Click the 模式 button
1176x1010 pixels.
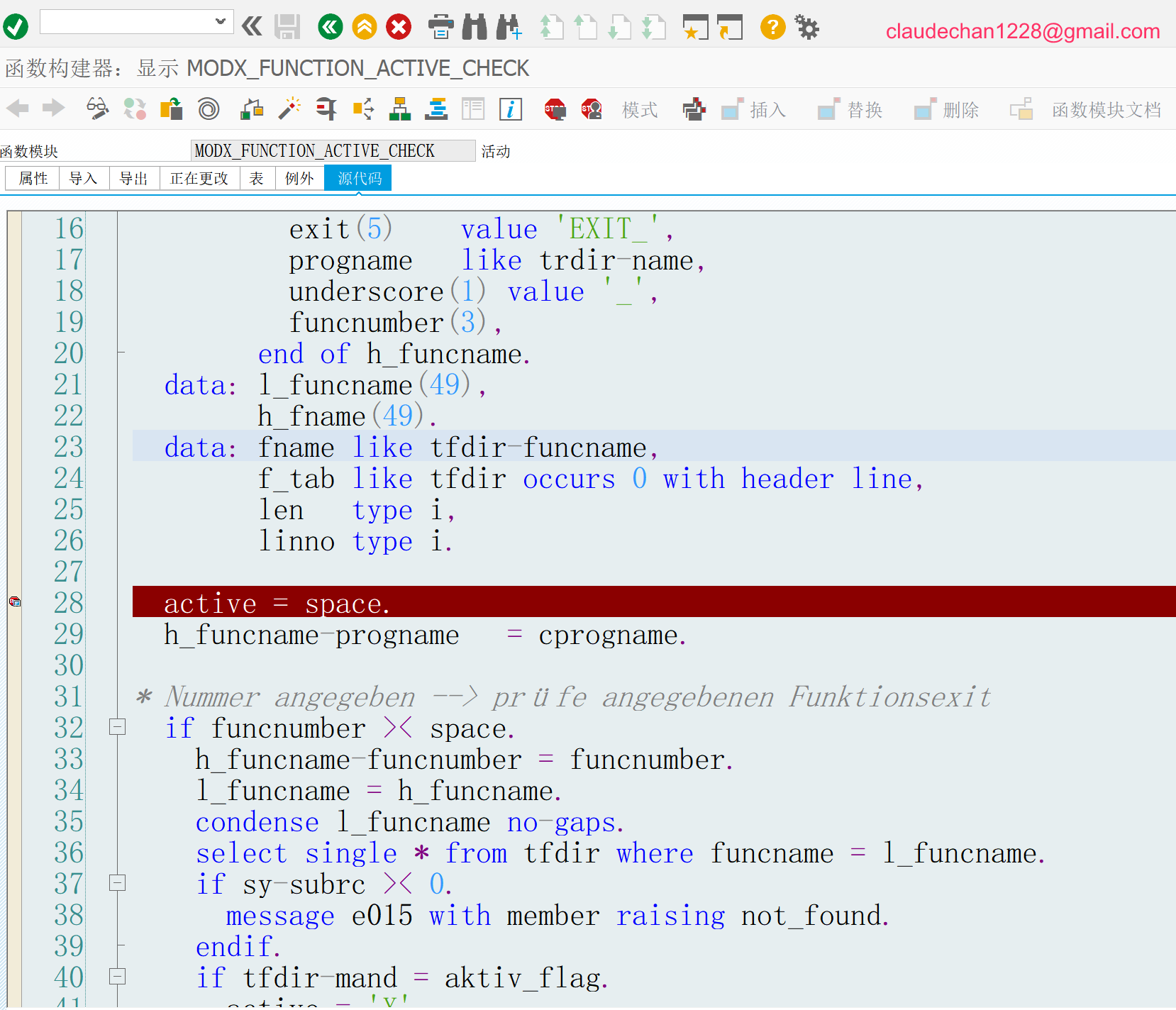click(x=639, y=110)
